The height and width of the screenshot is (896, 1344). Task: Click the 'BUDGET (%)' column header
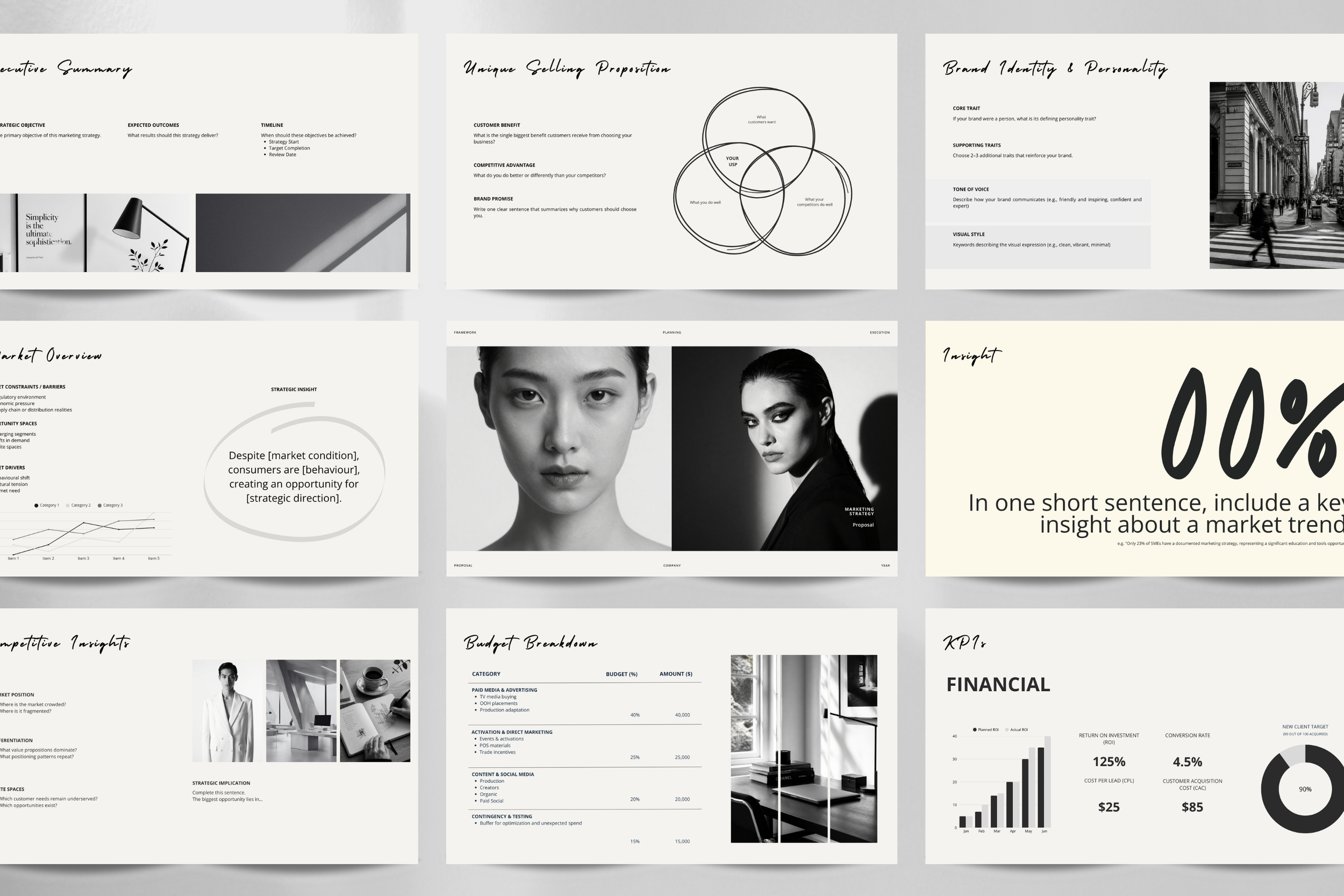pos(621,675)
